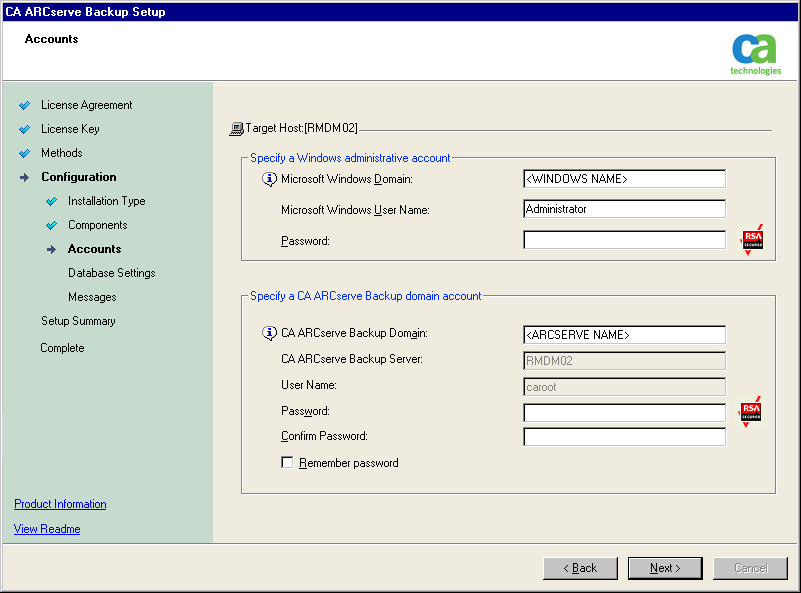Viewport: 801px width, 593px height.
Task: Click the info icon beside Microsoft Windows Domain
Action: coord(269,179)
